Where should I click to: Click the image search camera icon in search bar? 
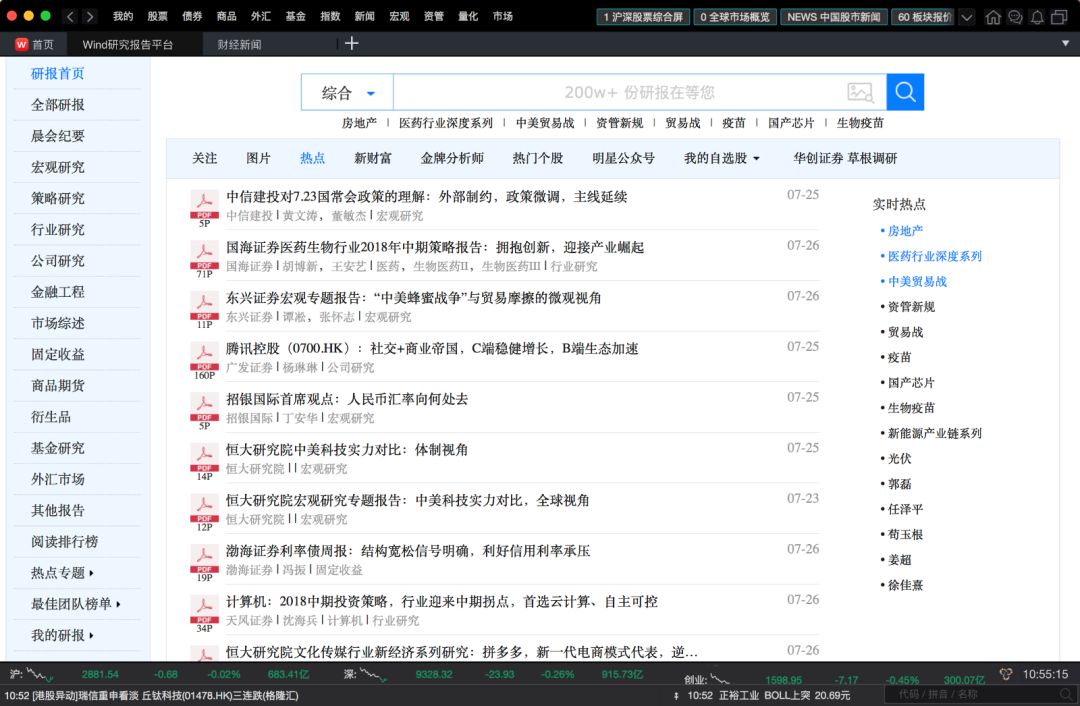click(x=861, y=91)
